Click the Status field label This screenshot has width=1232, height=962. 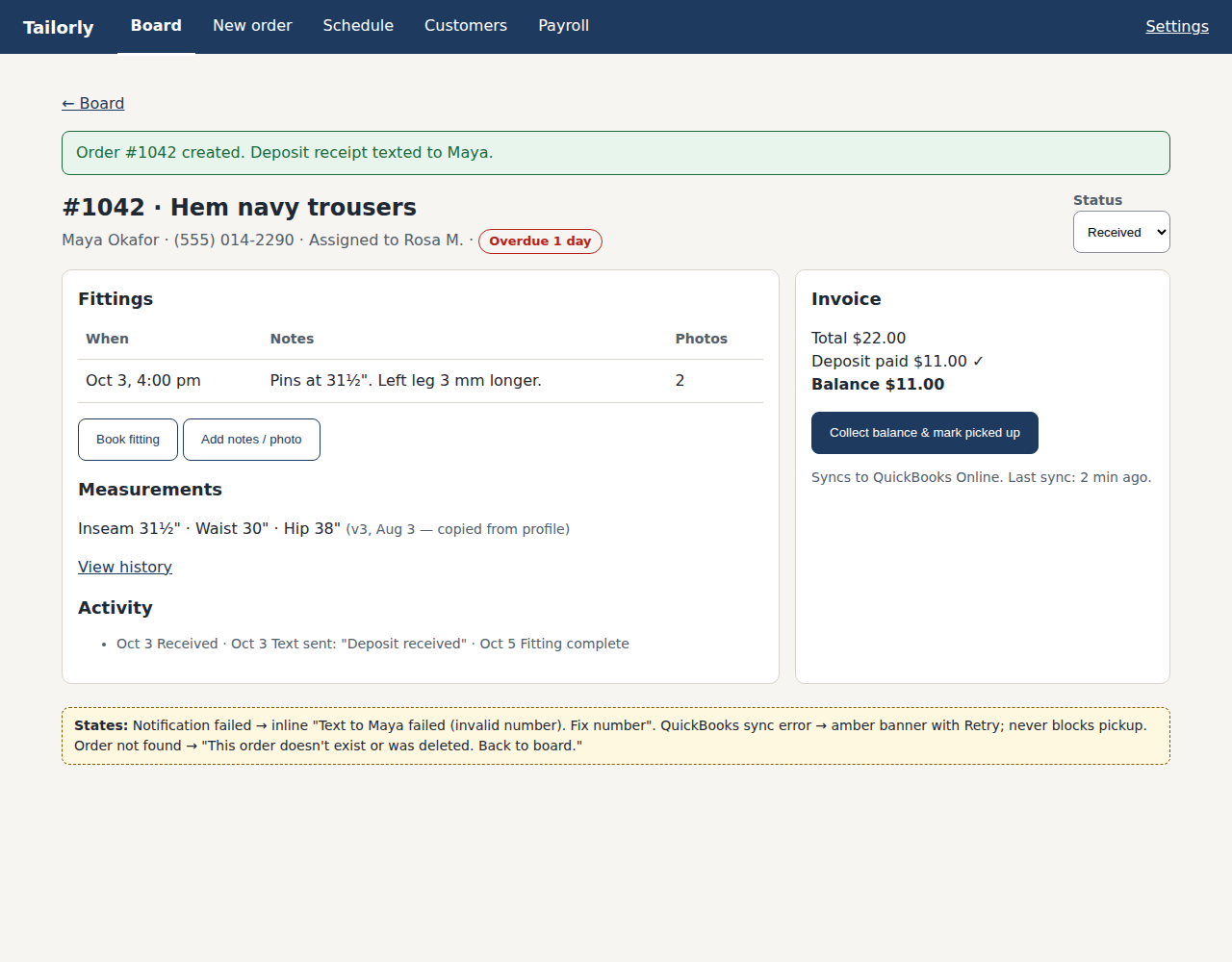[x=1098, y=200]
